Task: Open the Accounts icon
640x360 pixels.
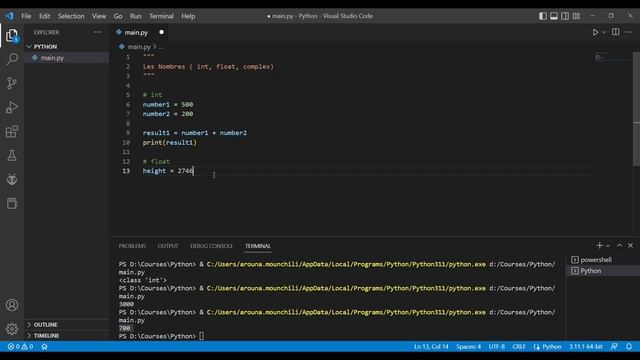Action: click(x=12, y=305)
